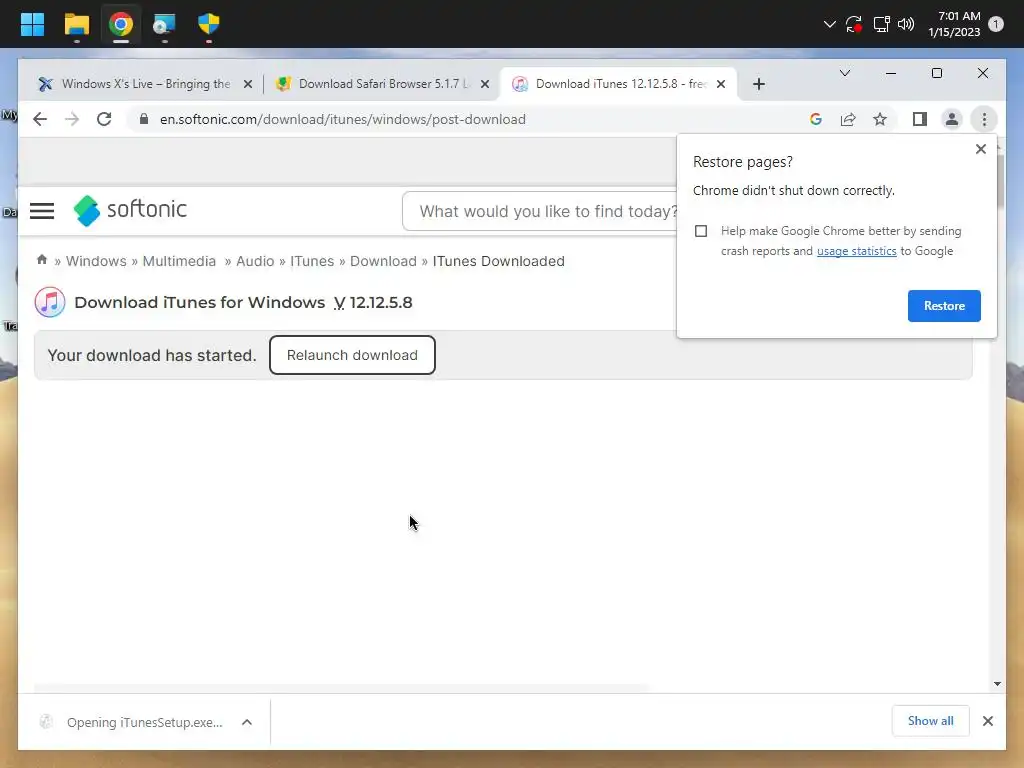This screenshot has width=1024, height=768.
Task: Open Windows breadcrumb link
Action: point(96,261)
